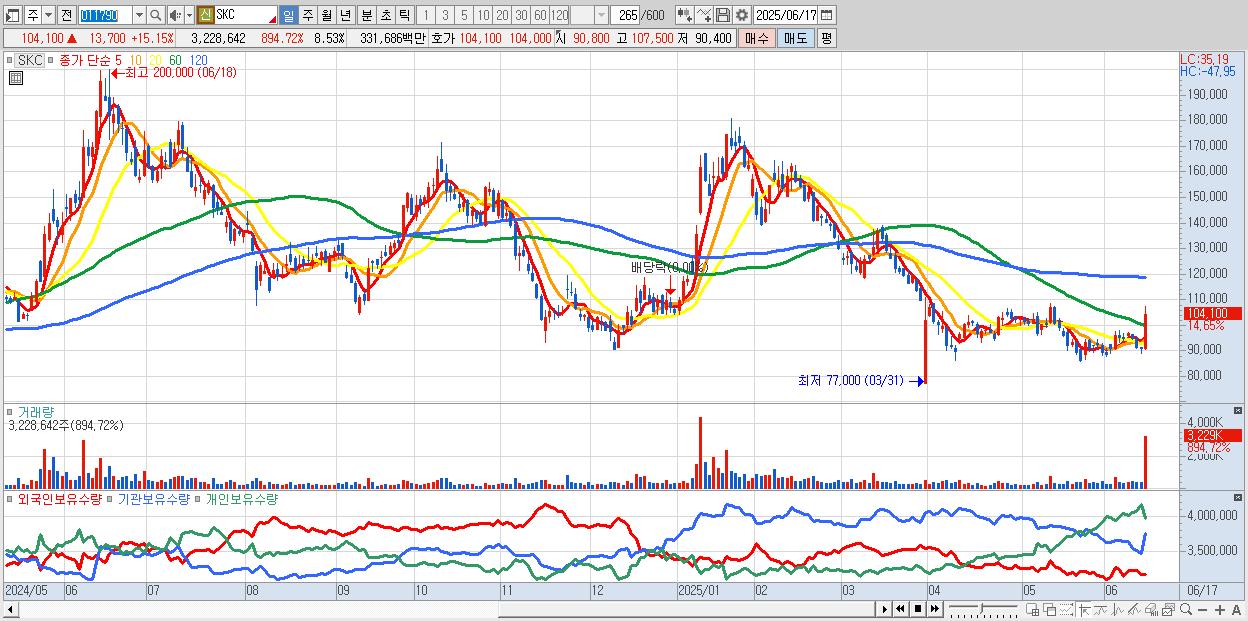Click the 배당락 dividend marker label

[x=670, y=268]
